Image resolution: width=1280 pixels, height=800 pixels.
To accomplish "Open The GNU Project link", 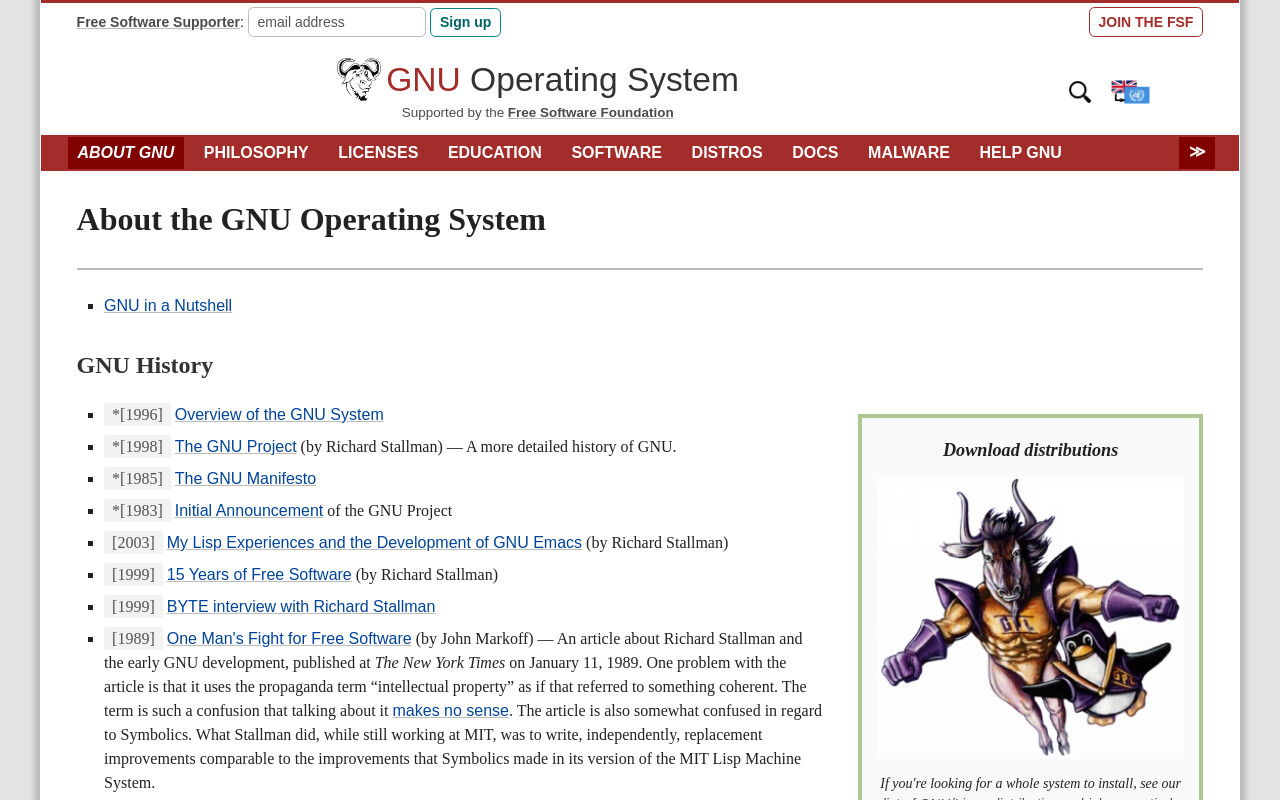I will [x=236, y=447].
